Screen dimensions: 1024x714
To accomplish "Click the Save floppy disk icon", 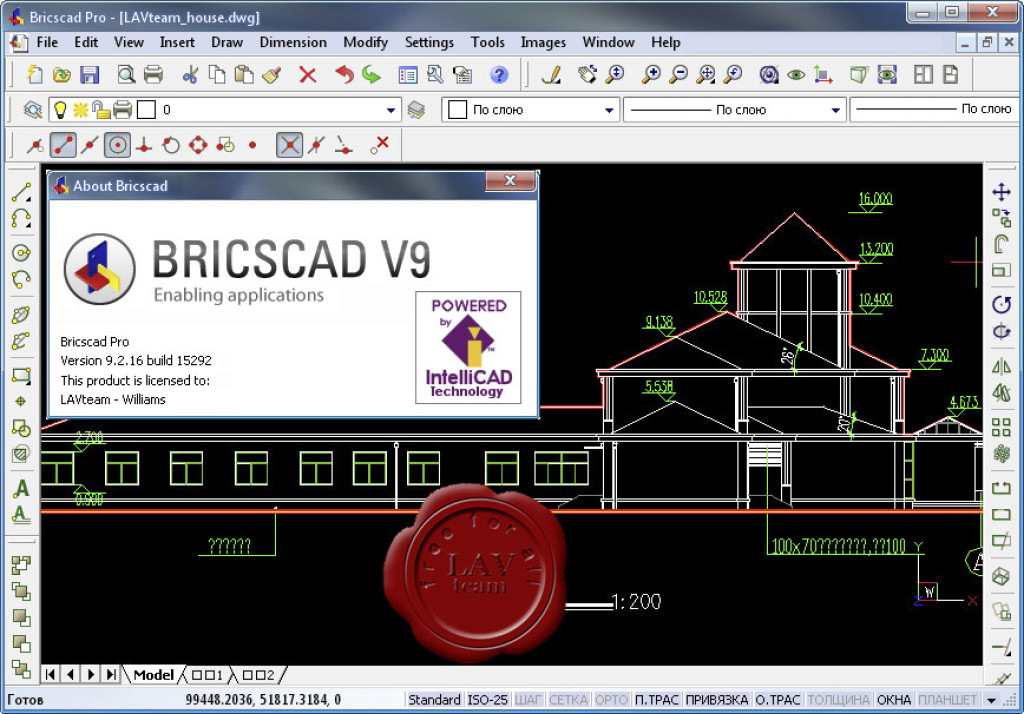I will click(x=89, y=75).
